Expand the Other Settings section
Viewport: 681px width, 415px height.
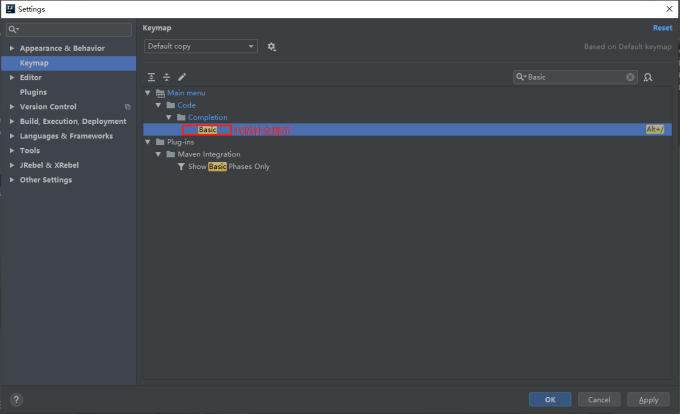12,180
